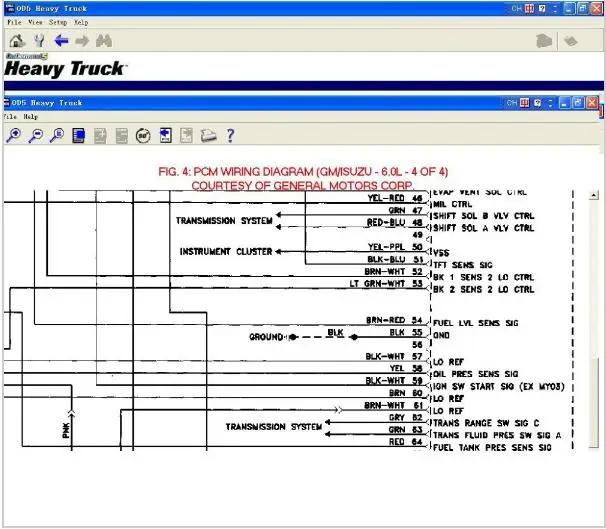Image resolution: width=606 pixels, height=529 pixels.
Task: Click the blue arrow page icon
Action: tap(165, 135)
